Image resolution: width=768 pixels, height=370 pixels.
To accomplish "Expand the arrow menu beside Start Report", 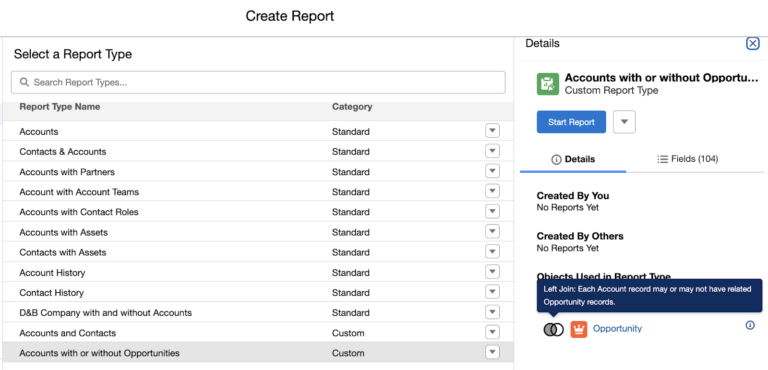I will [x=624, y=122].
